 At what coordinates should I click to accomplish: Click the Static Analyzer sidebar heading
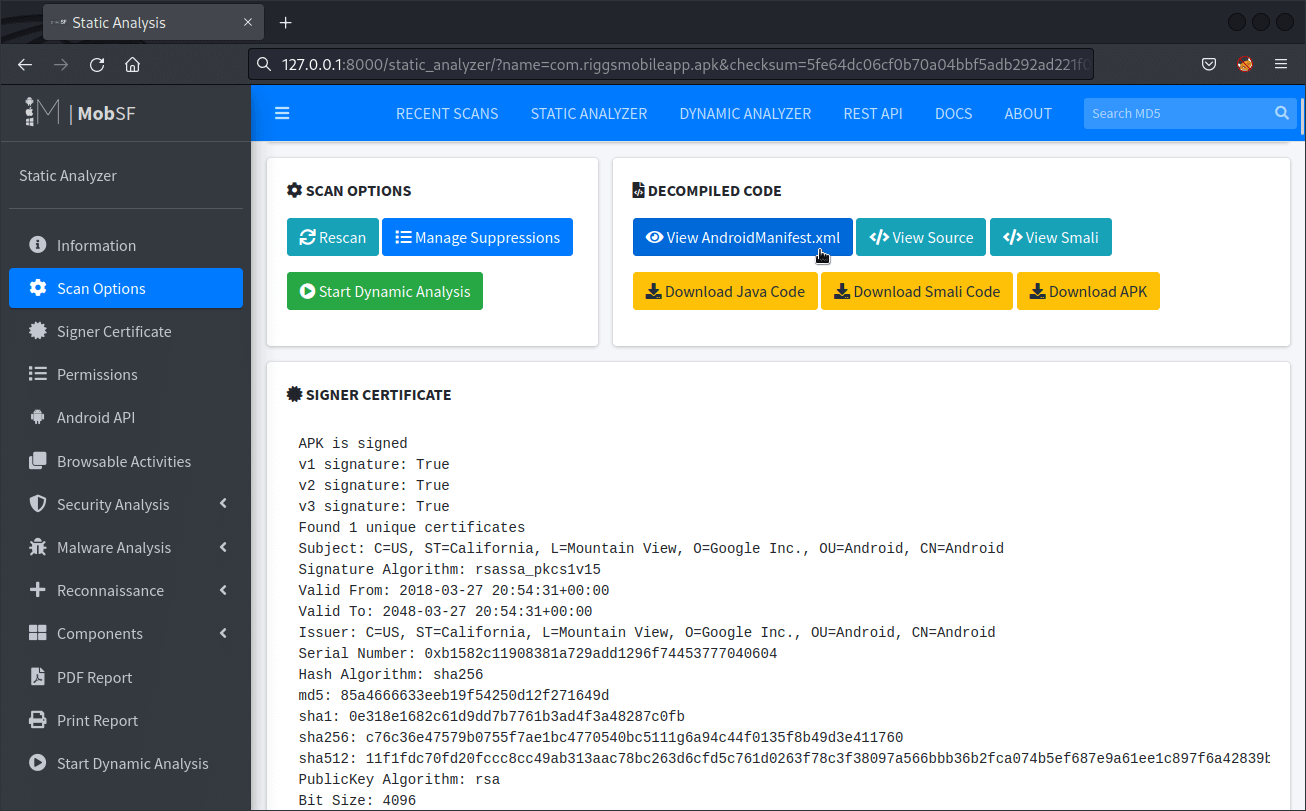click(68, 175)
